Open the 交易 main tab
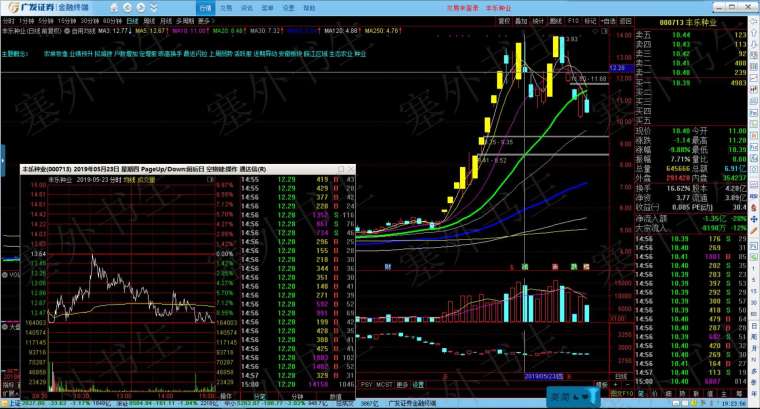This screenshot has height=409, width=760. point(226,8)
